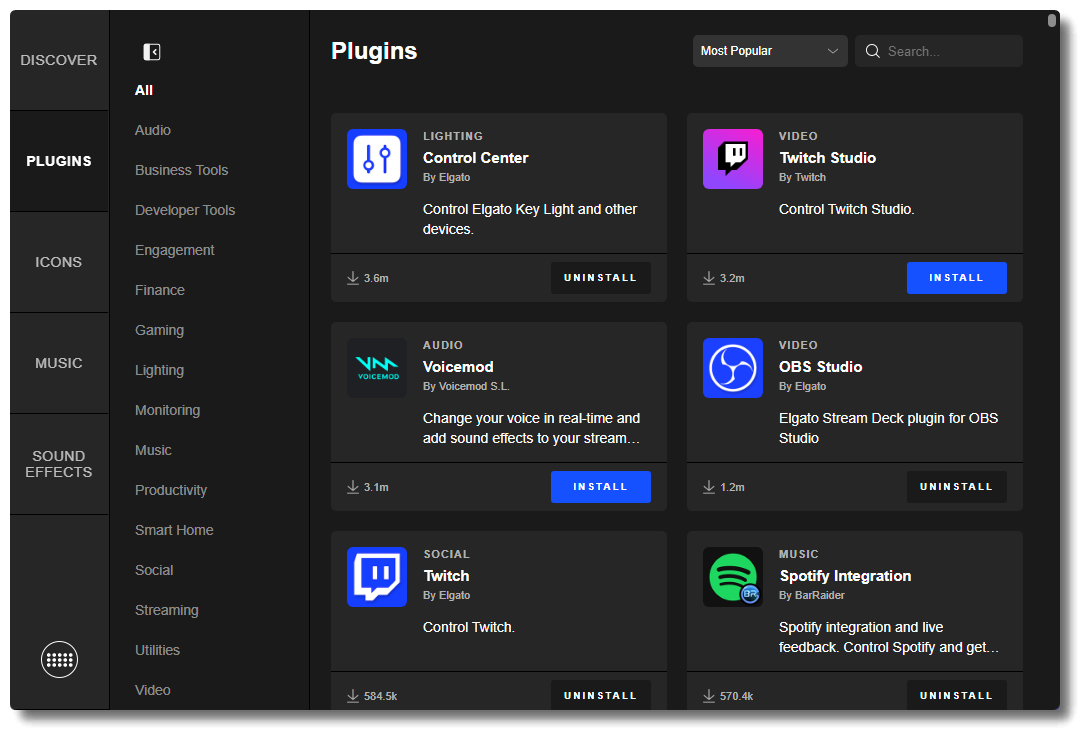Select the Gaming category
This screenshot has width=1080, height=730.
pos(160,330)
